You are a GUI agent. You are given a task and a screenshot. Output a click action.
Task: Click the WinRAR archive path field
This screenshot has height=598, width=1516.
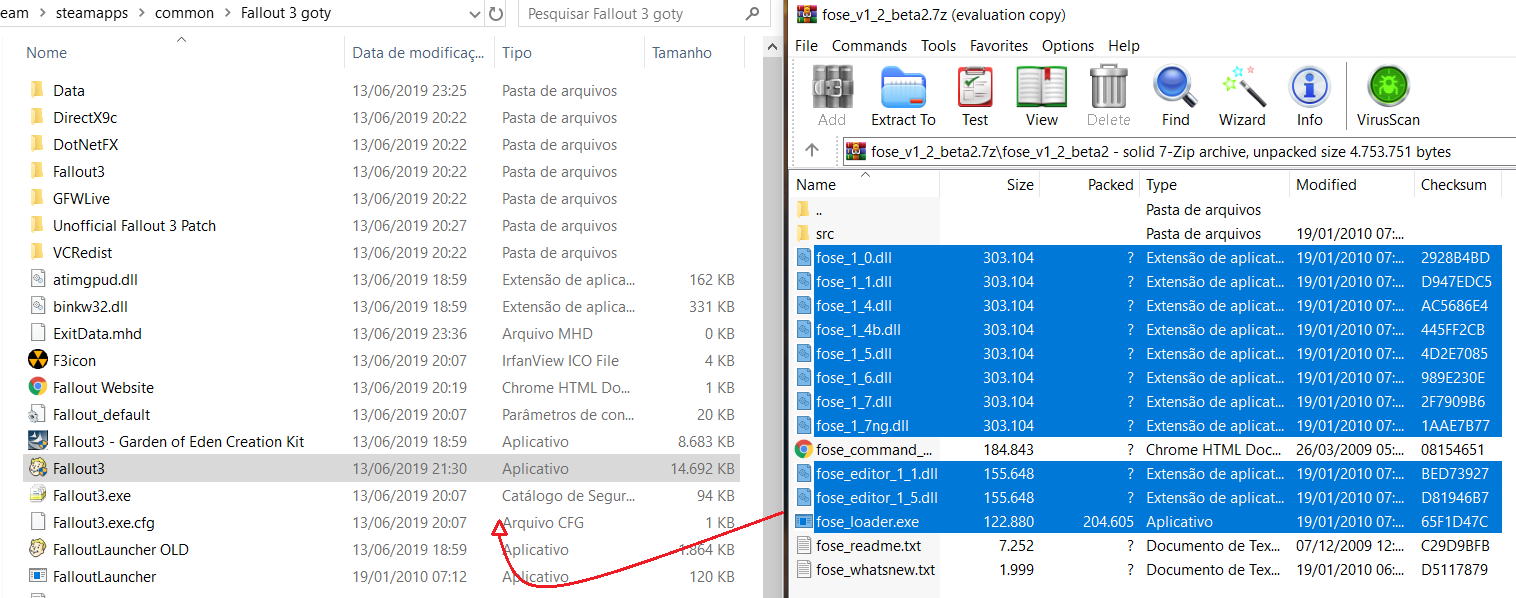pos(1178,151)
